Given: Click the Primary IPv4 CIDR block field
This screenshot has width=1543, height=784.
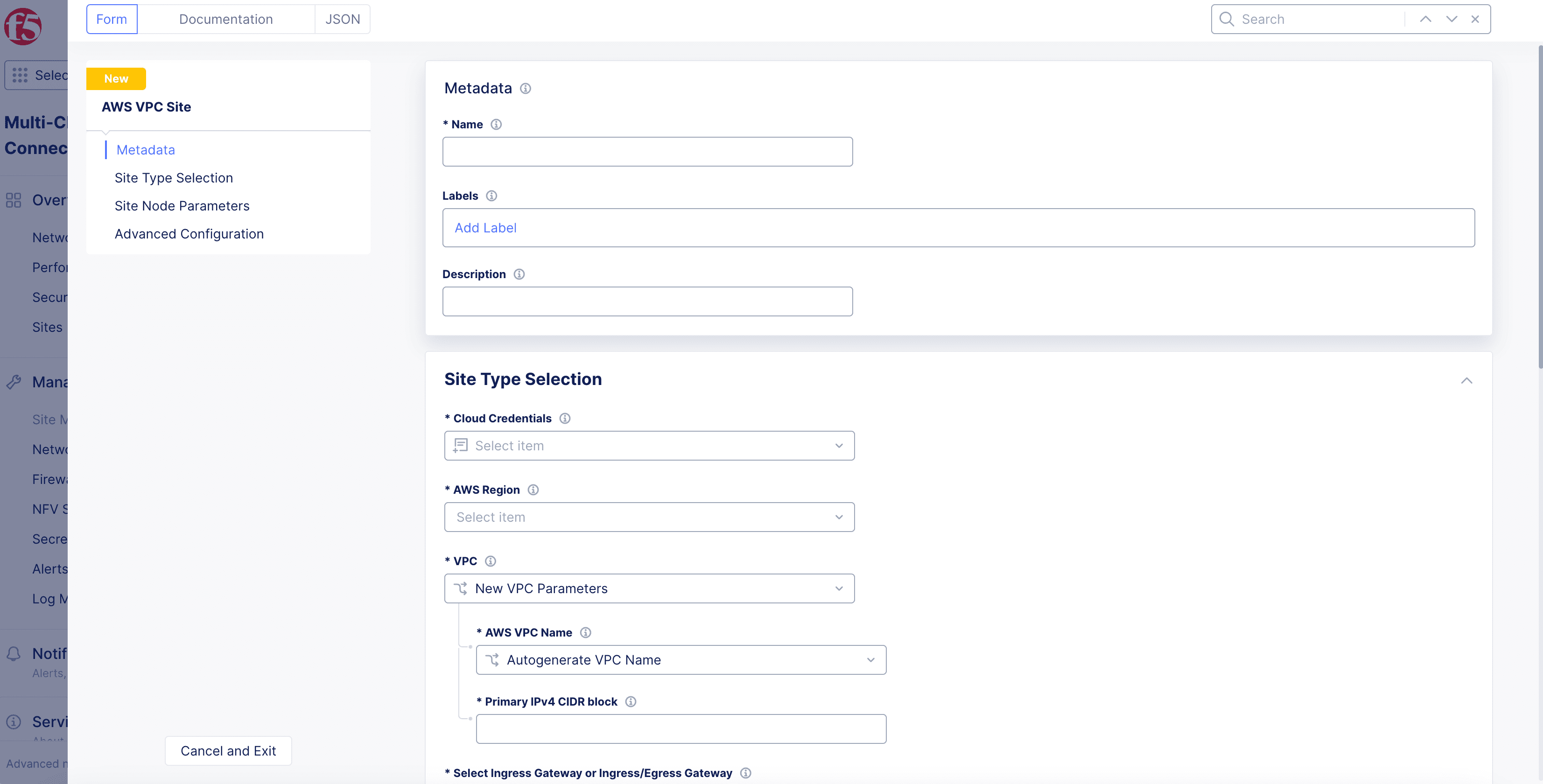Looking at the screenshot, I should pos(681,729).
